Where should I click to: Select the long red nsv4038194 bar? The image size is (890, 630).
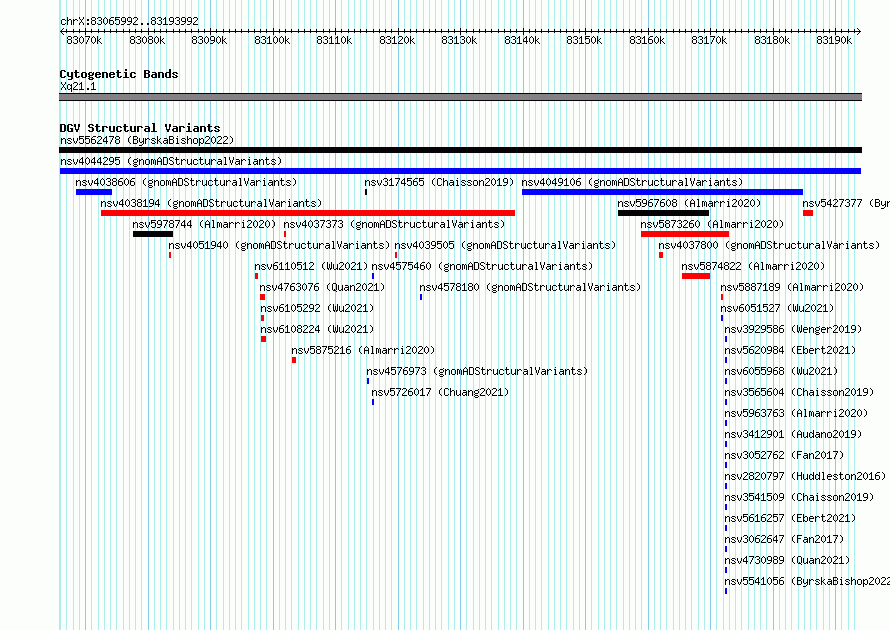(x=308, y=213)
